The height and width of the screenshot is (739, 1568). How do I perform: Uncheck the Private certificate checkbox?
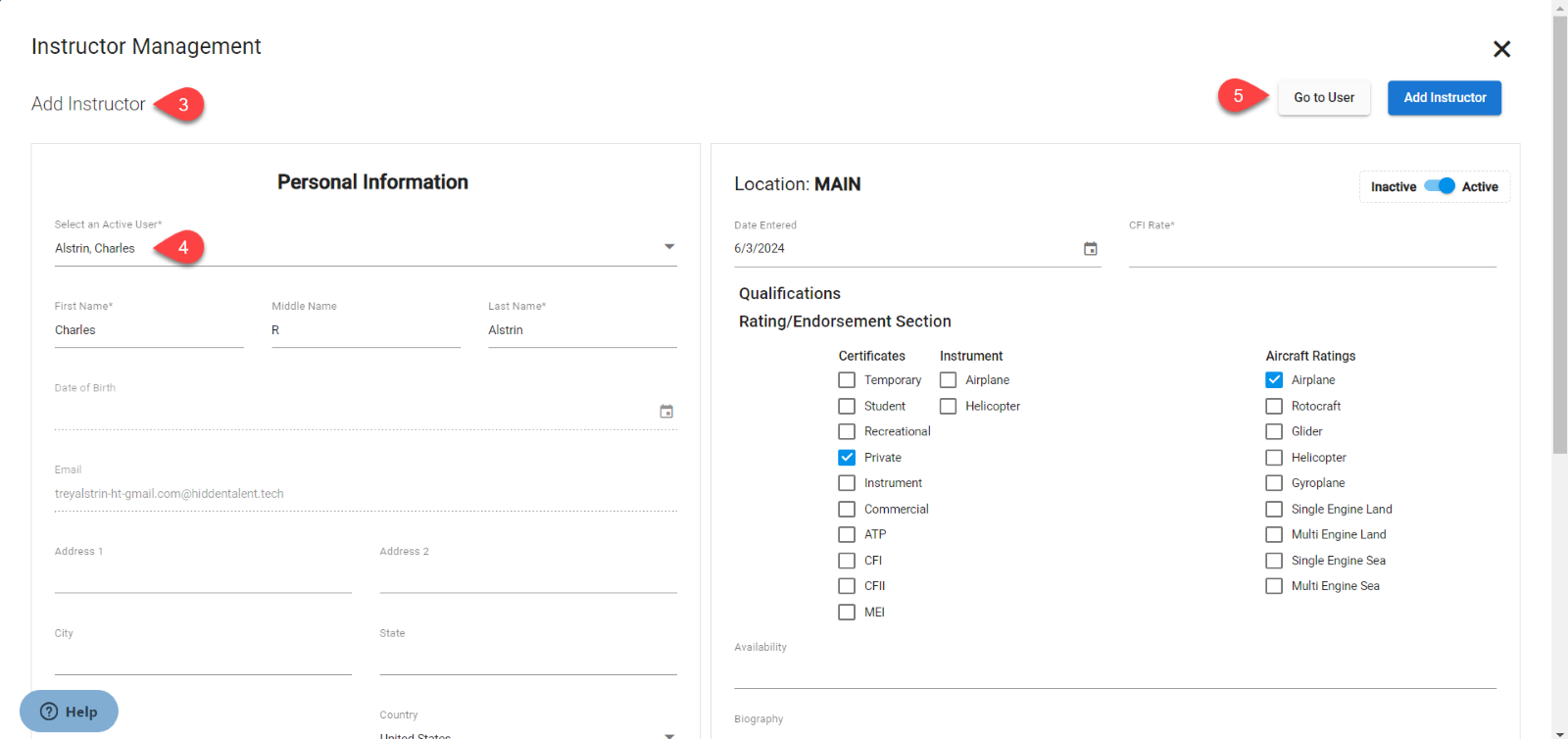[x=847, y=458]
